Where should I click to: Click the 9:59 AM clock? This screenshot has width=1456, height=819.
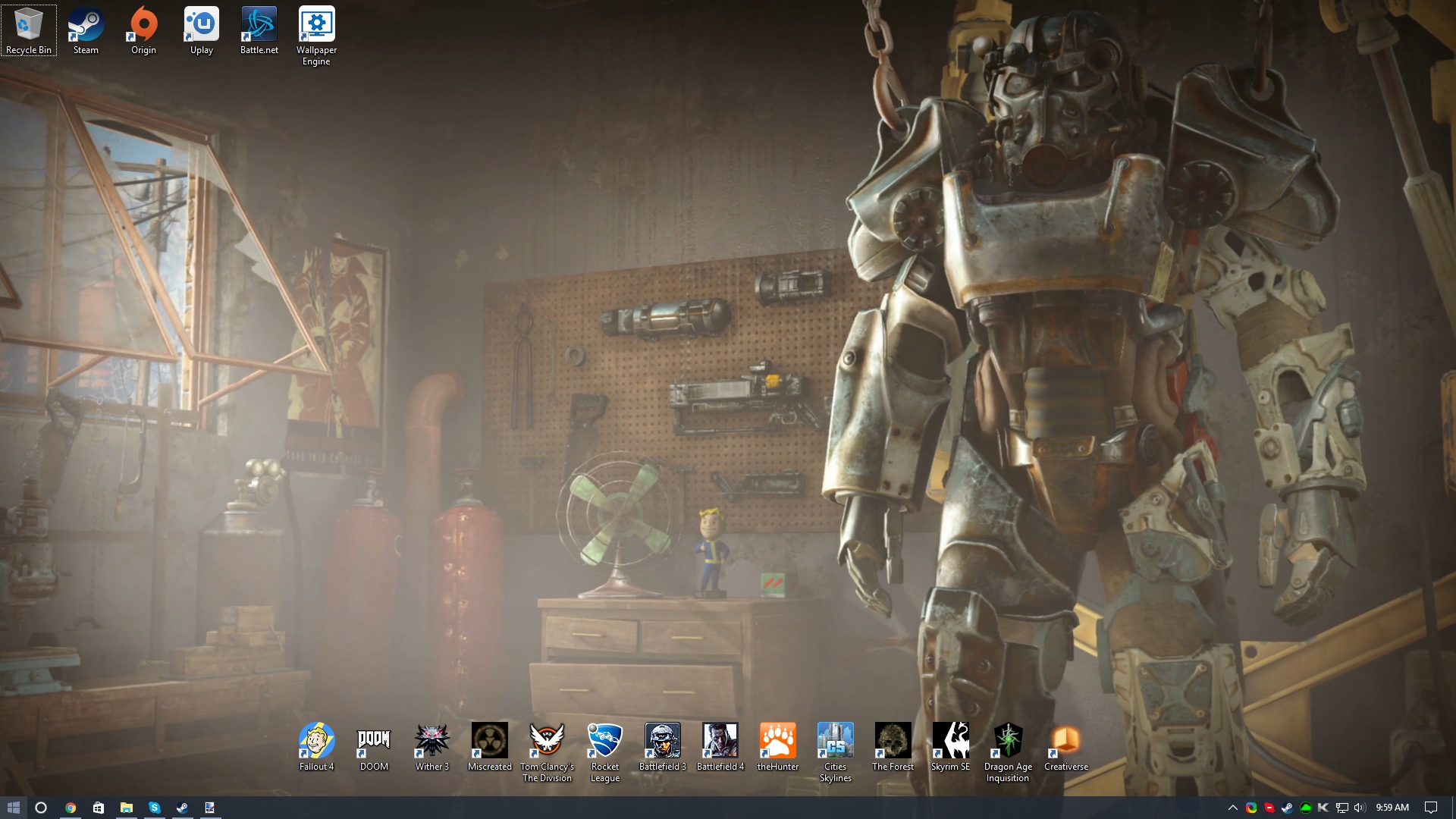(x=1392, y=808)
